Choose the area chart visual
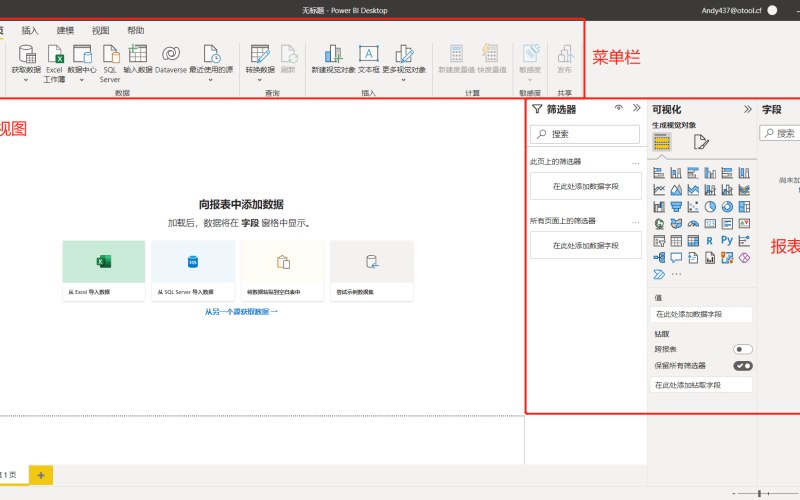 click(x=676, y=190)
